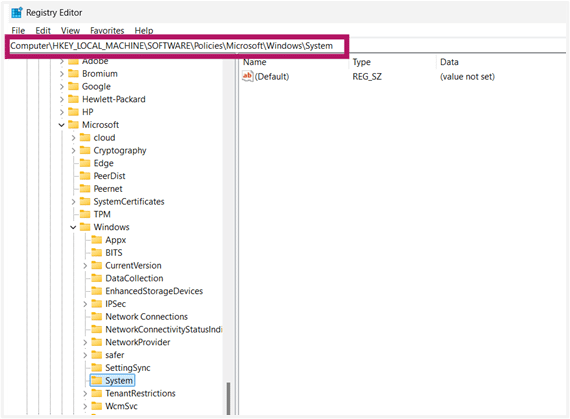Viewport: 570px width, 419px height.
Task: Click the SystemCertificates folder icon
Action: [x=85, y=201]
